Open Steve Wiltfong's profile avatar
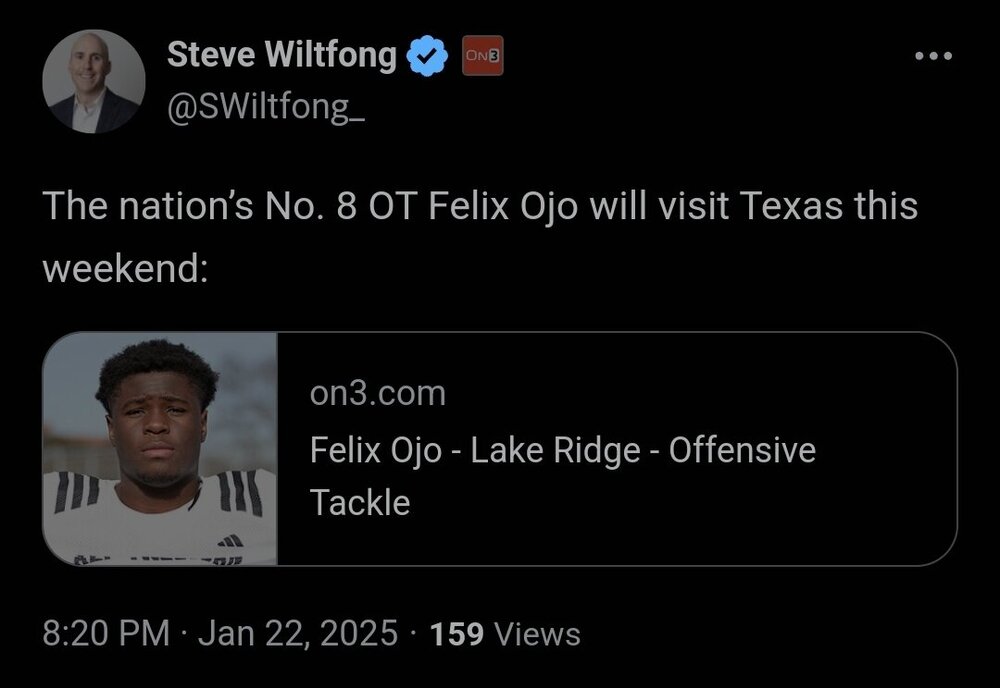 94,82
